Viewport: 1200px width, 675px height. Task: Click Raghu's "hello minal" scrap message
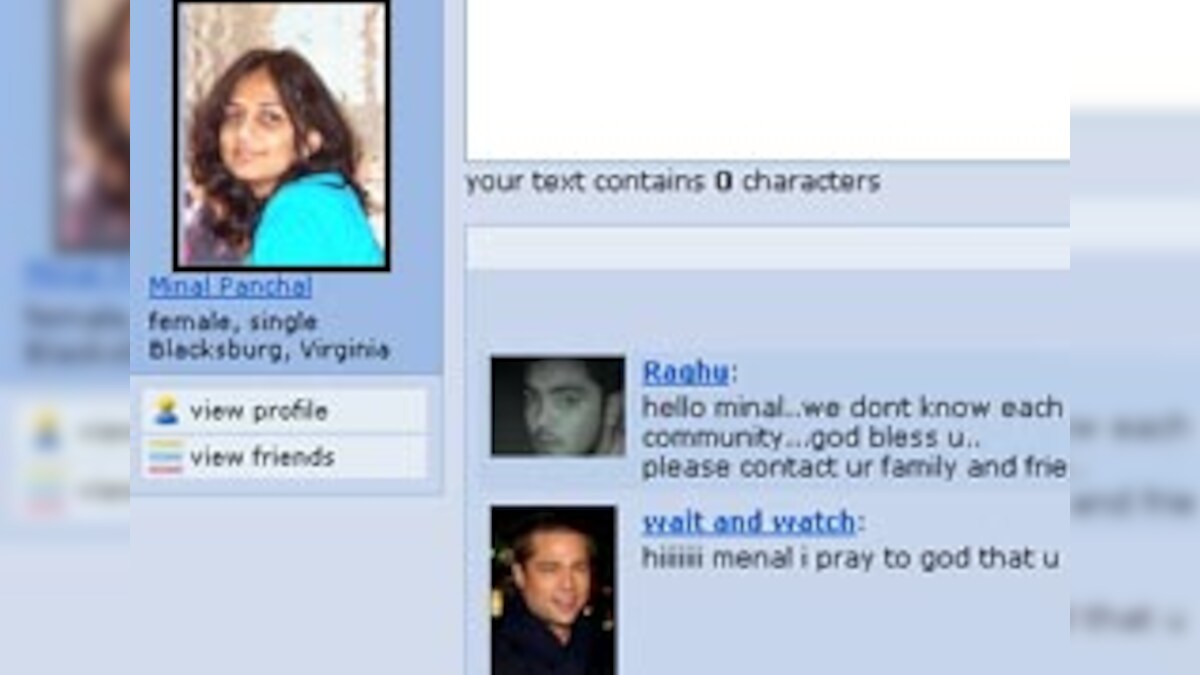pos(854,437)
